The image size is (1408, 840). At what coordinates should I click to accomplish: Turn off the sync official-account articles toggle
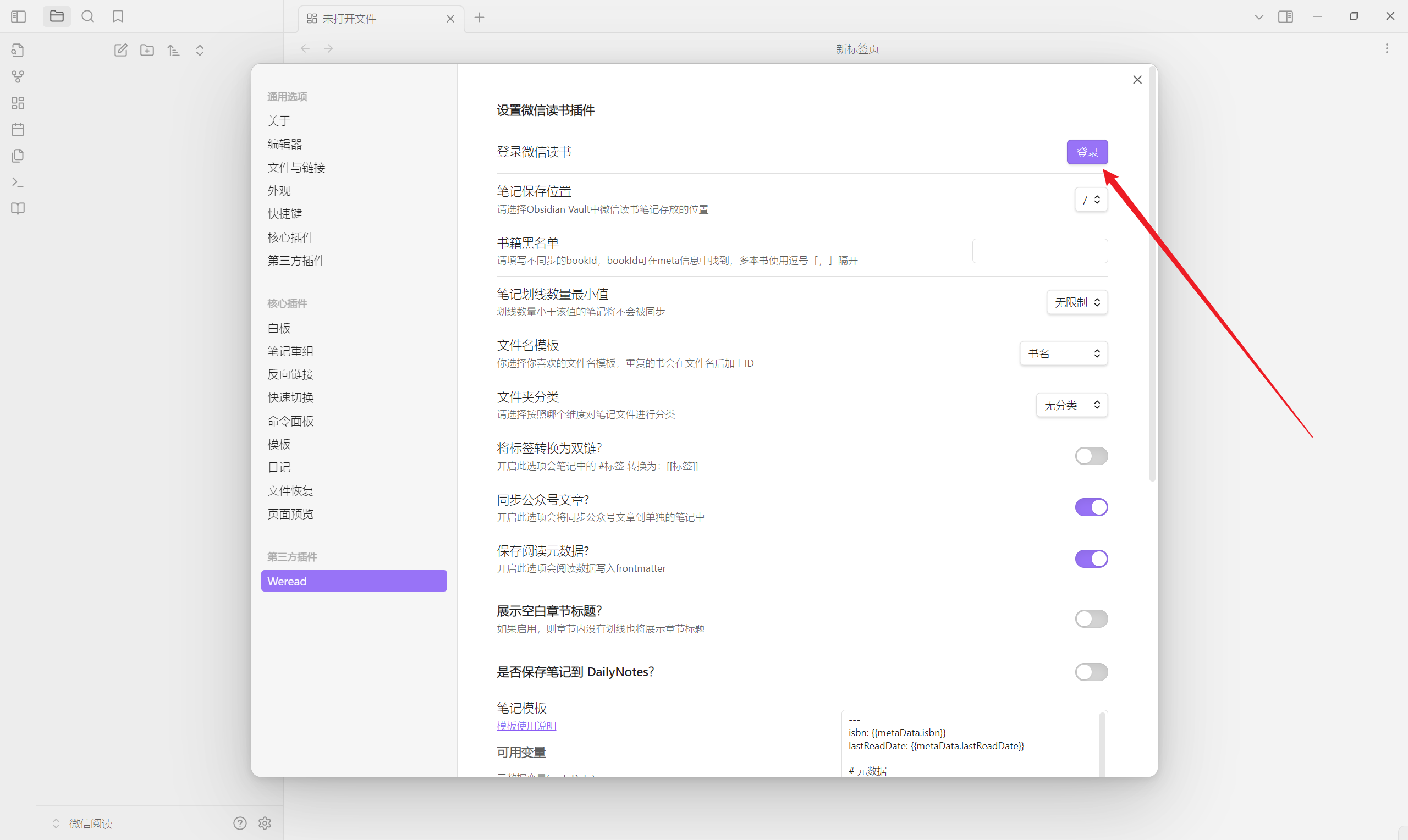click(1091, 507)
